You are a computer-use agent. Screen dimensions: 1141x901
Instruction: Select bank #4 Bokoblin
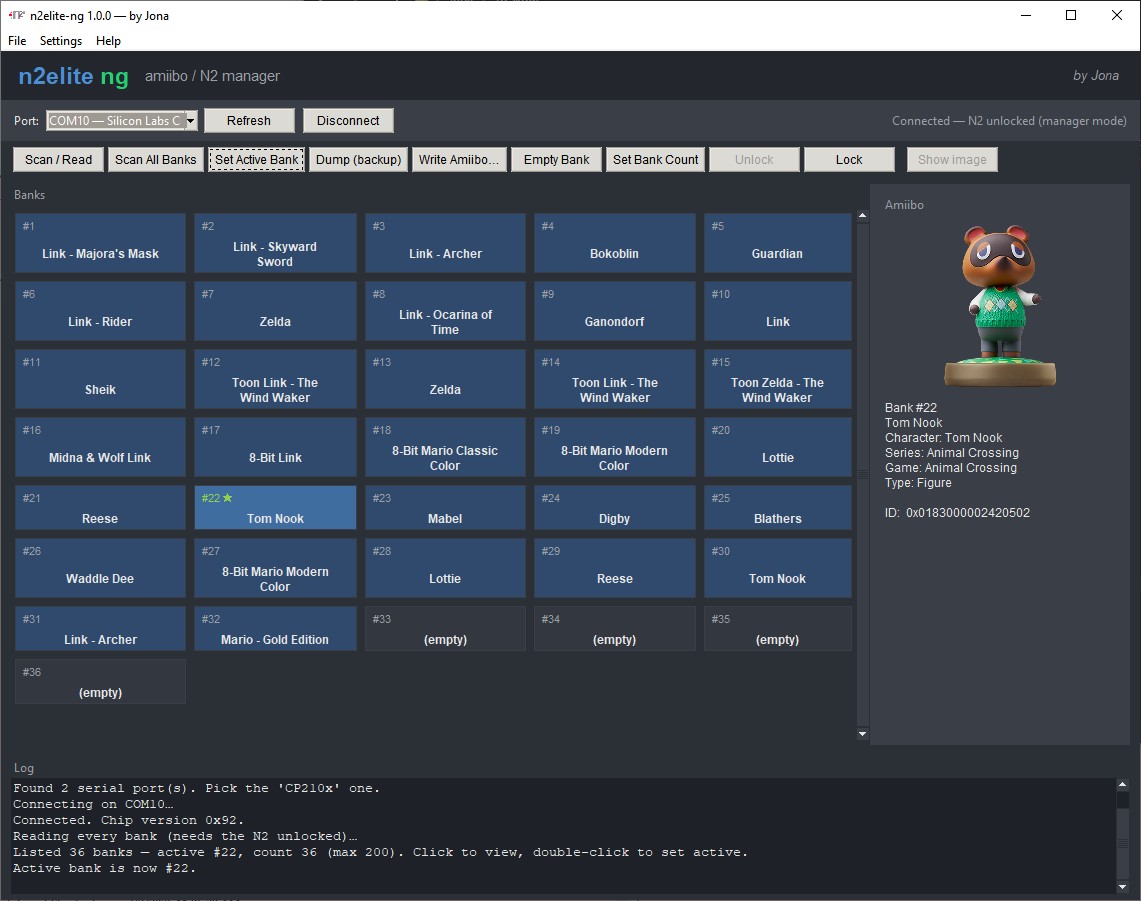pos(615,243)
